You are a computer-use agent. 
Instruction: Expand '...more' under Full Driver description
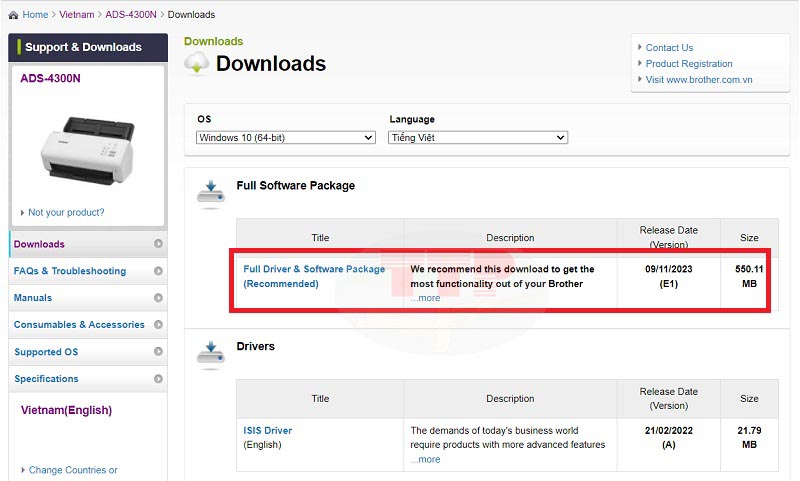[x=425, y=298]
